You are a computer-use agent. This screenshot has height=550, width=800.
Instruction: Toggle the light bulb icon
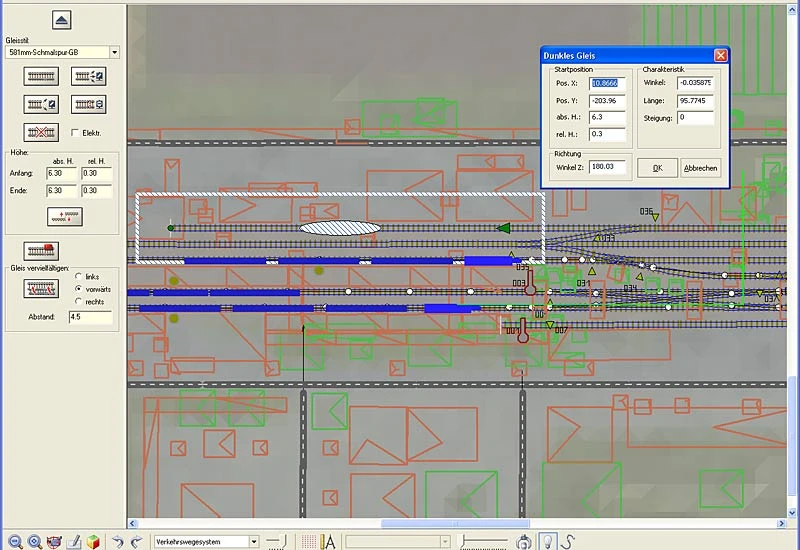click(x=548, y=541)
